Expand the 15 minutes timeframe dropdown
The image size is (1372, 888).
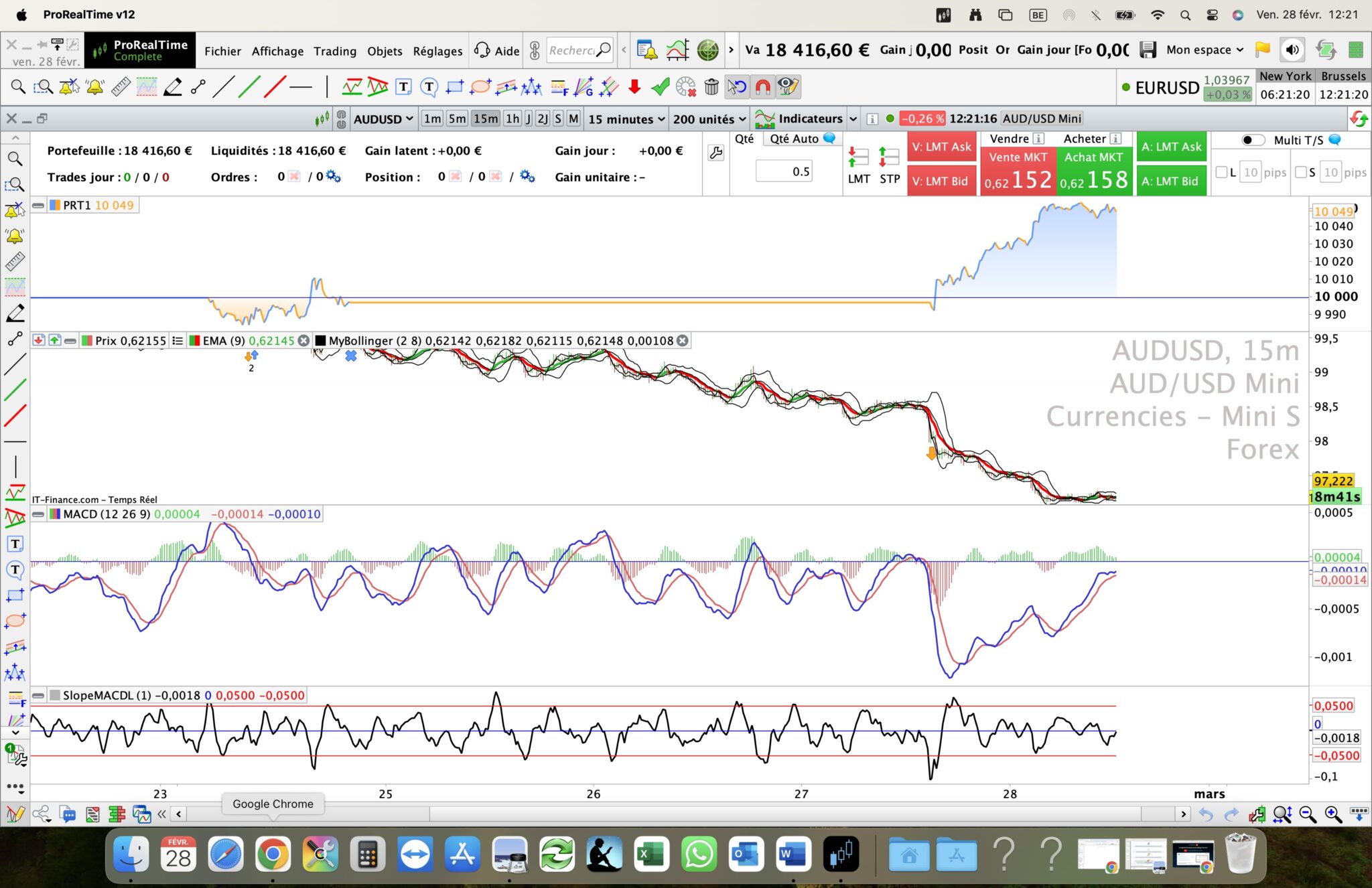pos(626,119)
